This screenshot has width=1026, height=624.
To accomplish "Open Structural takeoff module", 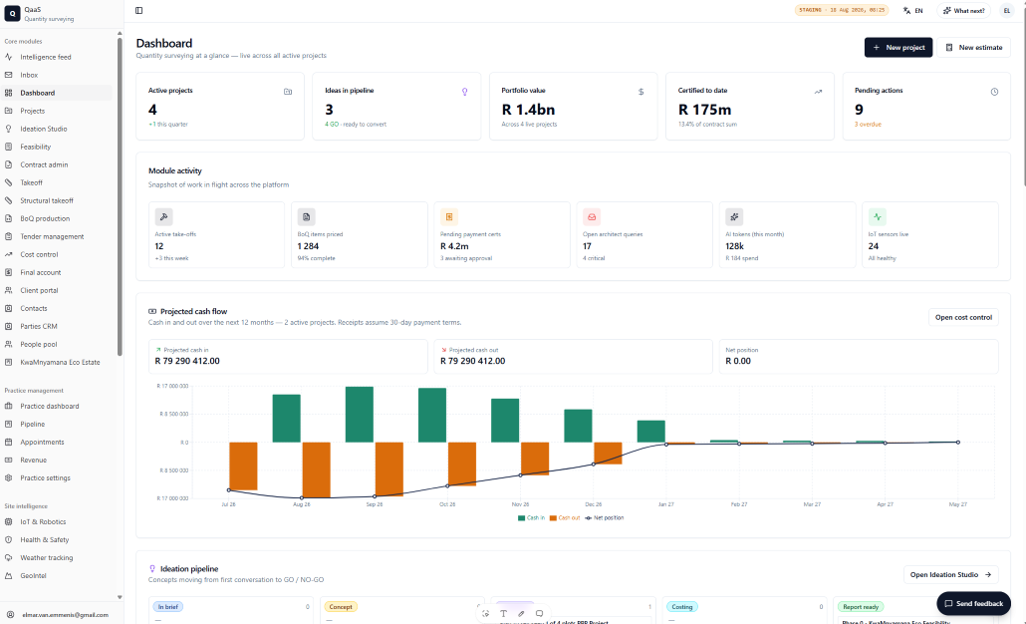I will coord(58,201).
